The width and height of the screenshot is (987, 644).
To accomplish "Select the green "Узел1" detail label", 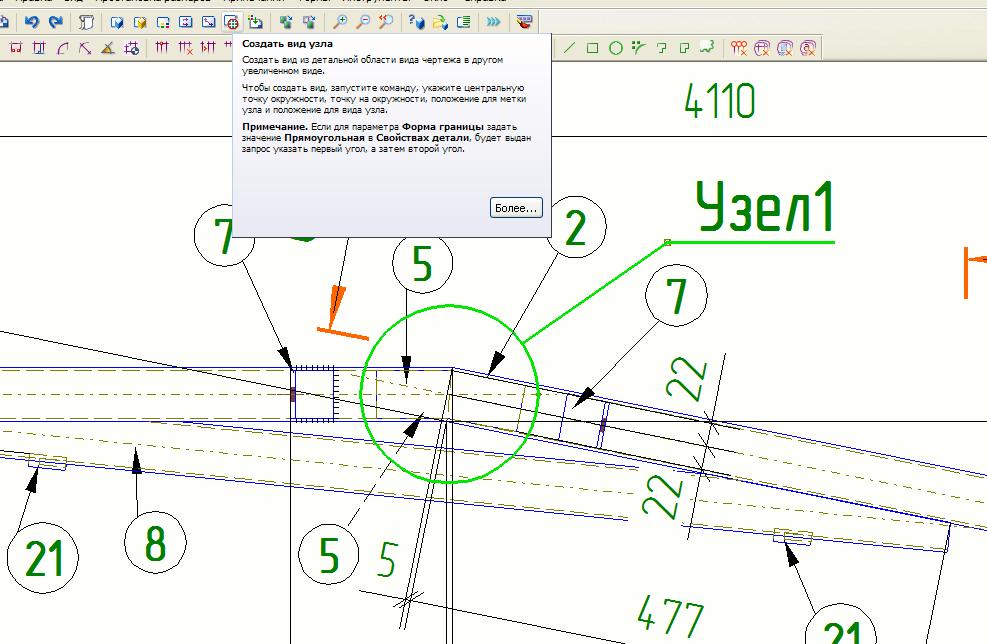I will pos(764,209).
